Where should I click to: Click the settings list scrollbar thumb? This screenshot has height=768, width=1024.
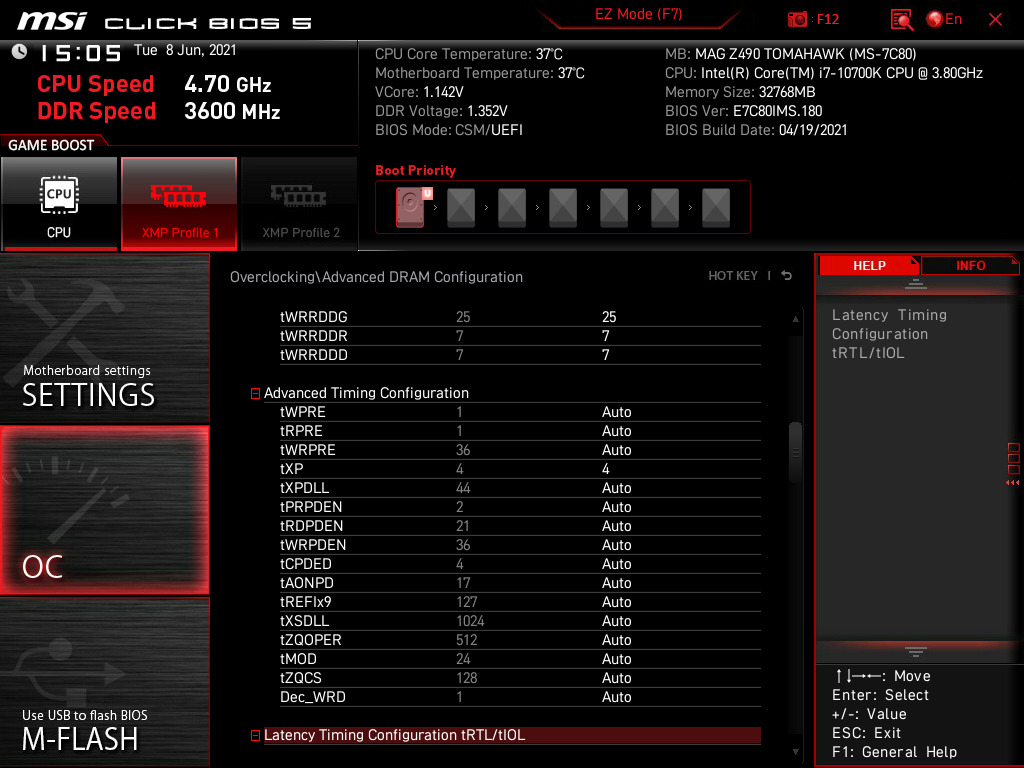(795, 453)
